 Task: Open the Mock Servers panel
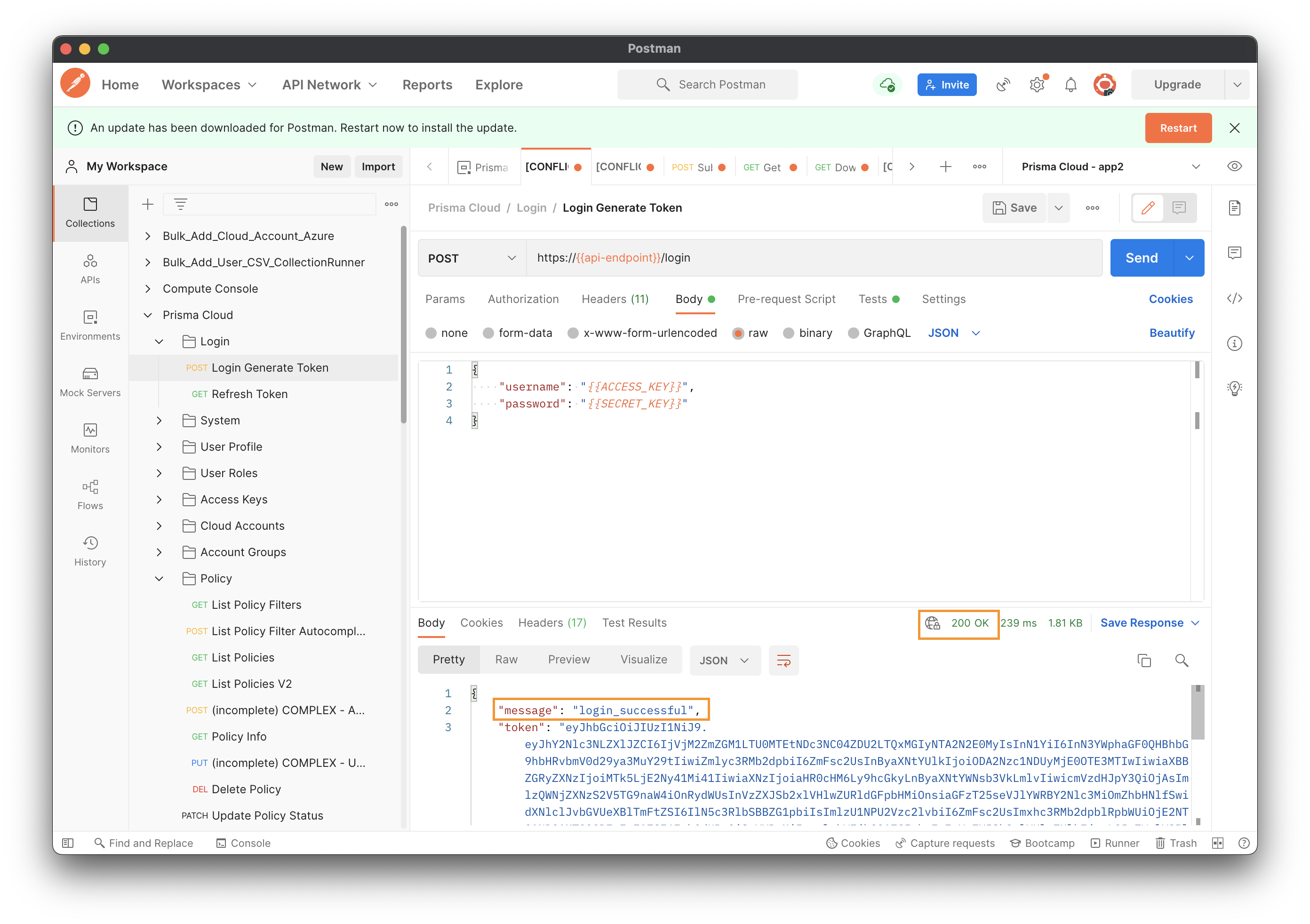click(x=90, y=382)
